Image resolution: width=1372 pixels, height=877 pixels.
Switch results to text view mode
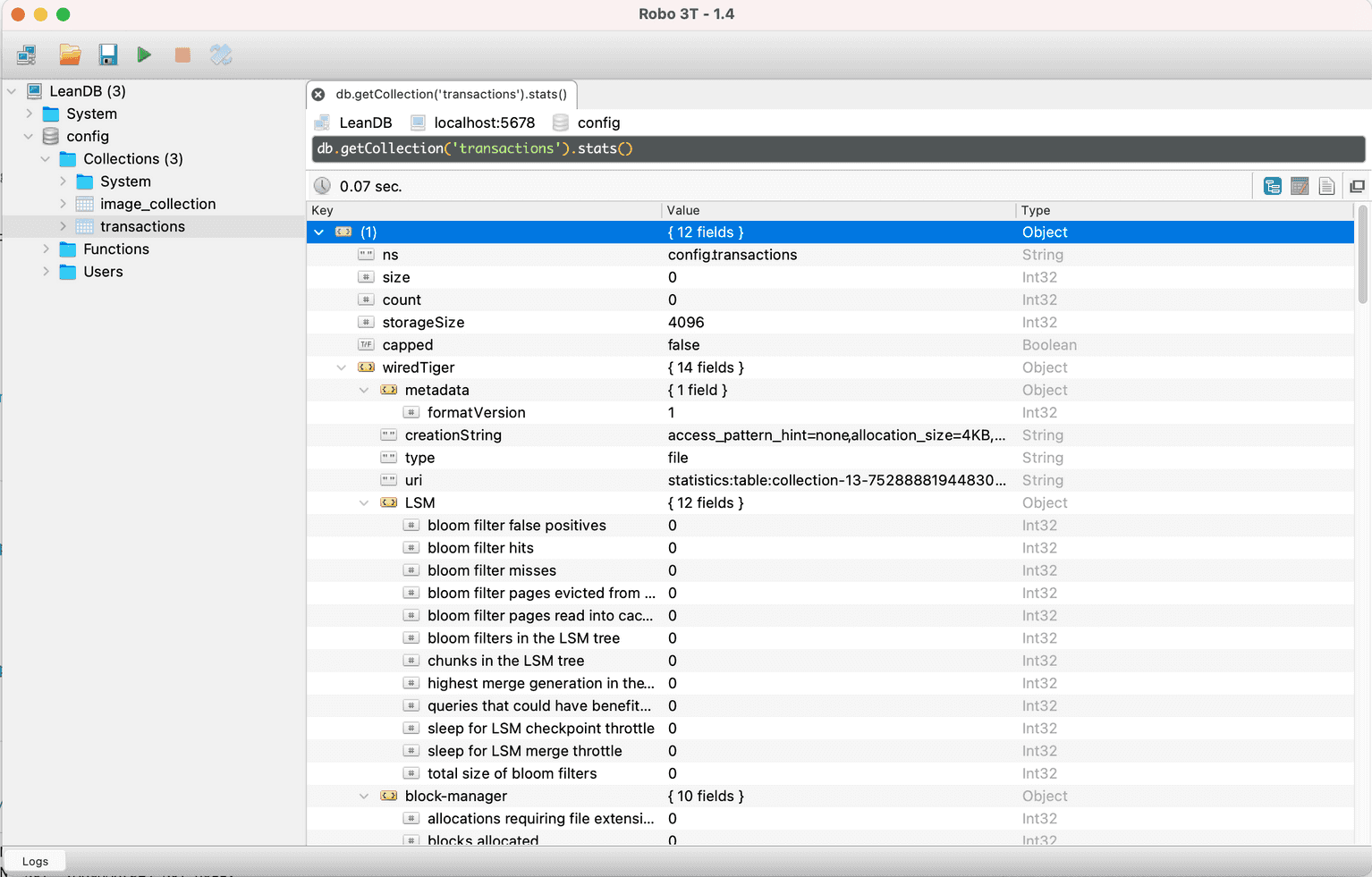click(x=1326, y=186)
